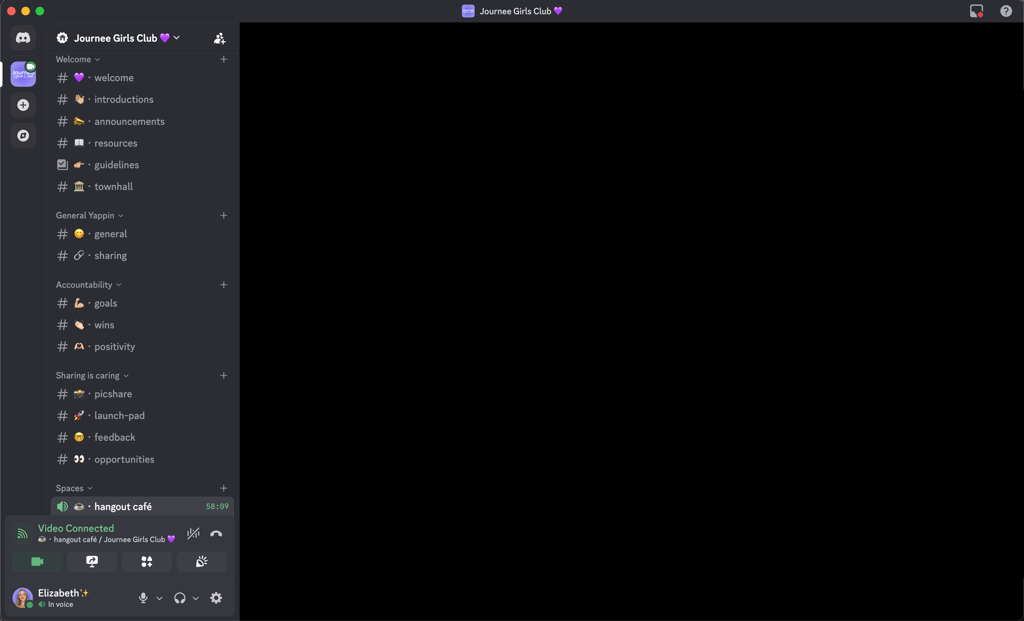
Task: Click the black video call area
Action: (632, 321)
